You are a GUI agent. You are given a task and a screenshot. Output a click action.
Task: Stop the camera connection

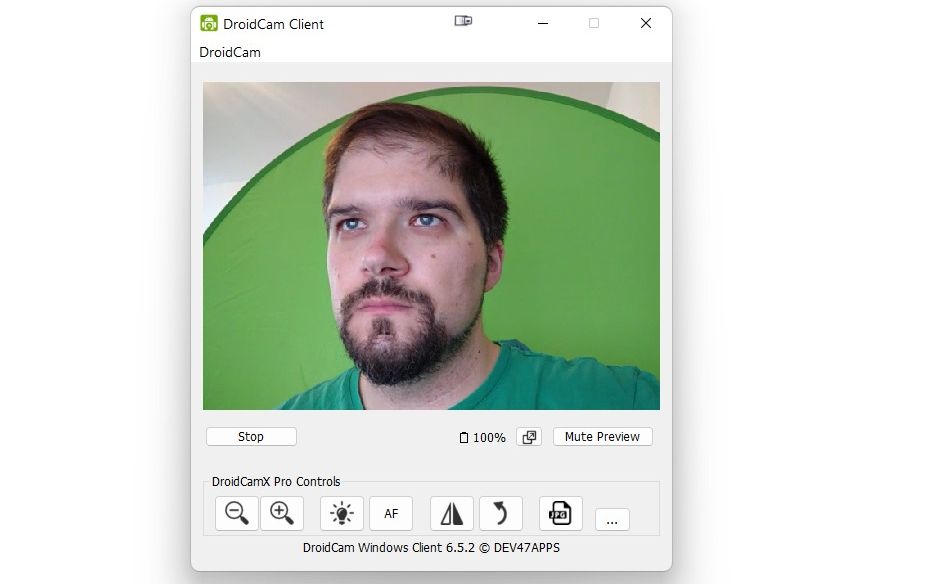[x=251, y=437]
